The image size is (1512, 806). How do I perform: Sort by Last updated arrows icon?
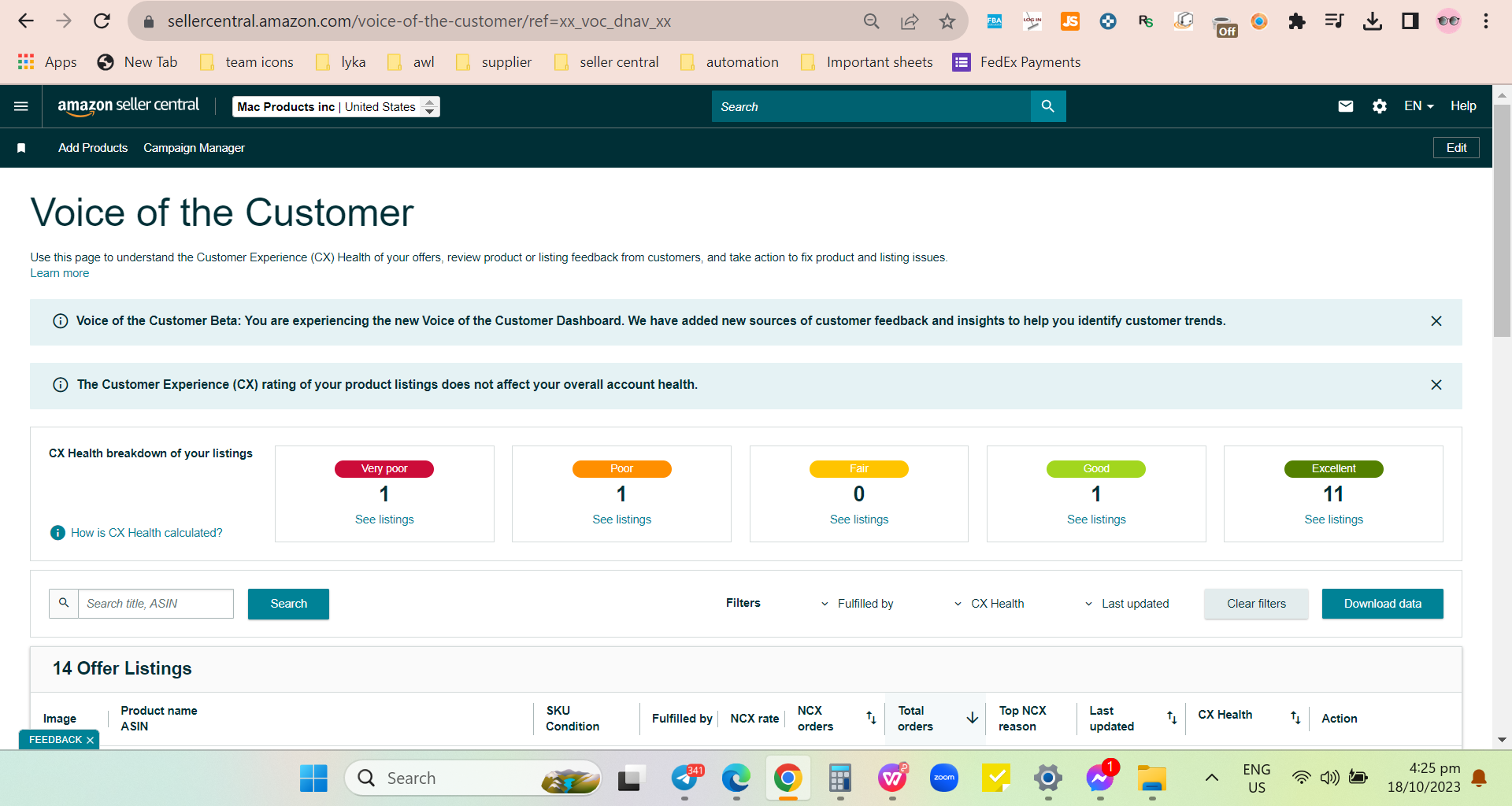[x=1172, y=718]
